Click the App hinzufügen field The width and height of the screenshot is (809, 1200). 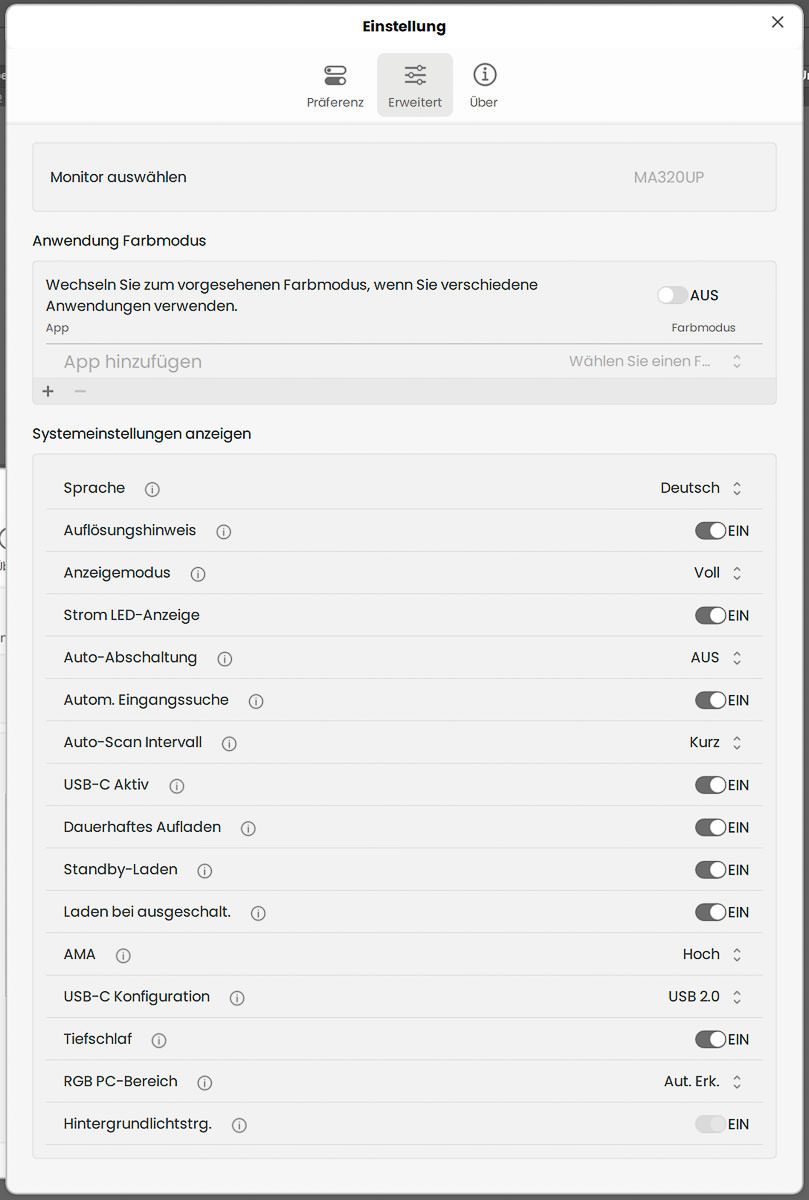(x=250, y=362)
